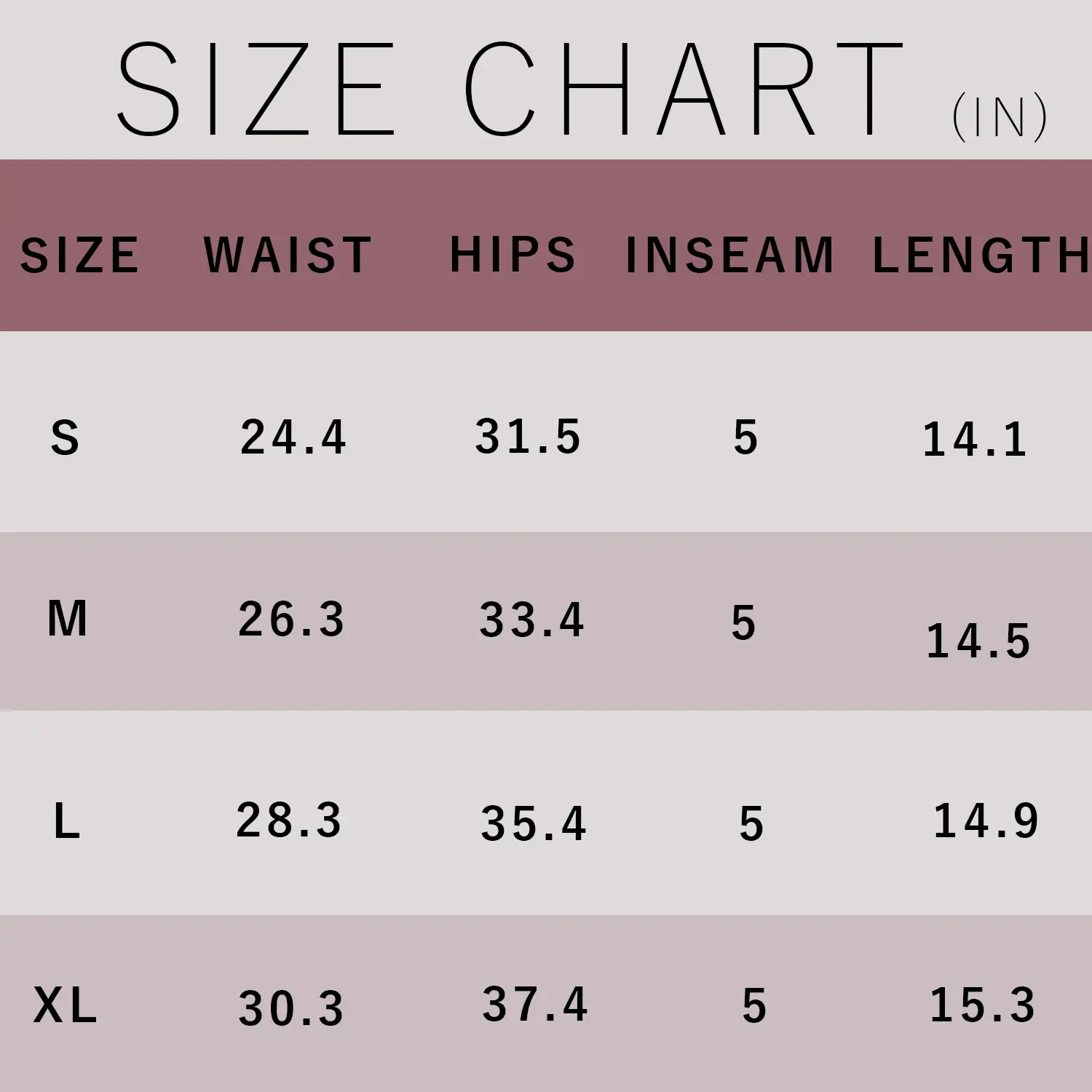Click hips value 37.4
Screen dimensions: 1092x1092
534,1005
